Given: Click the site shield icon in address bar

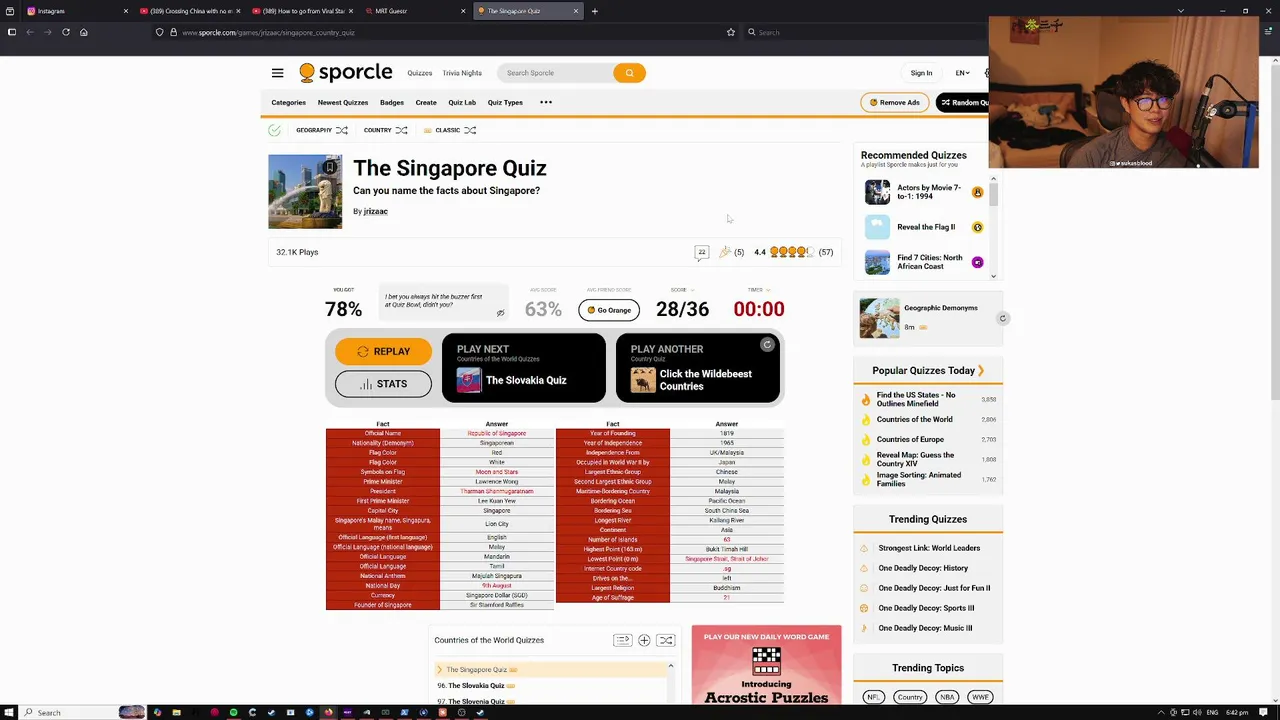Looking at the screenshot, I should (159, 32).
